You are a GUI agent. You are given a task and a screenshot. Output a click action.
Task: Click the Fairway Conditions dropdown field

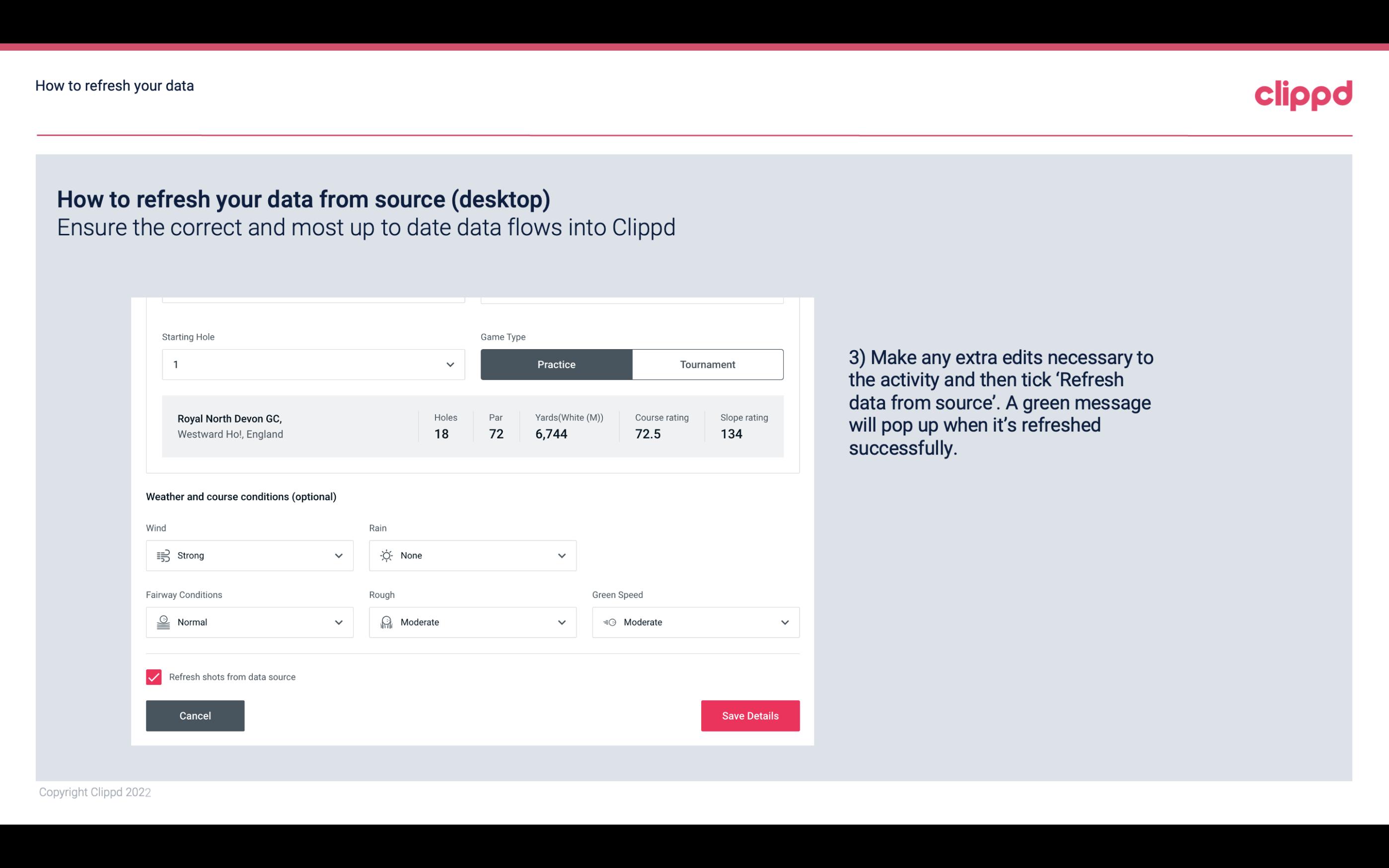[x=249, y=621]
